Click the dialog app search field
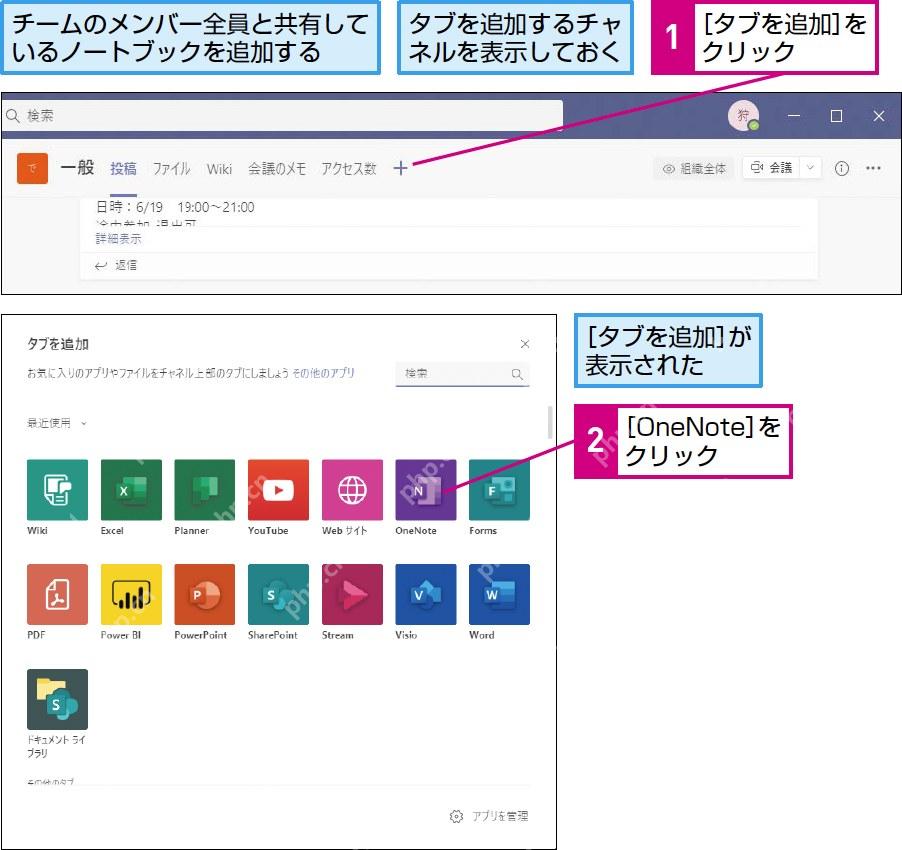Image resolution: width=902 pixels, height=850 pixels. pos(463,374)
